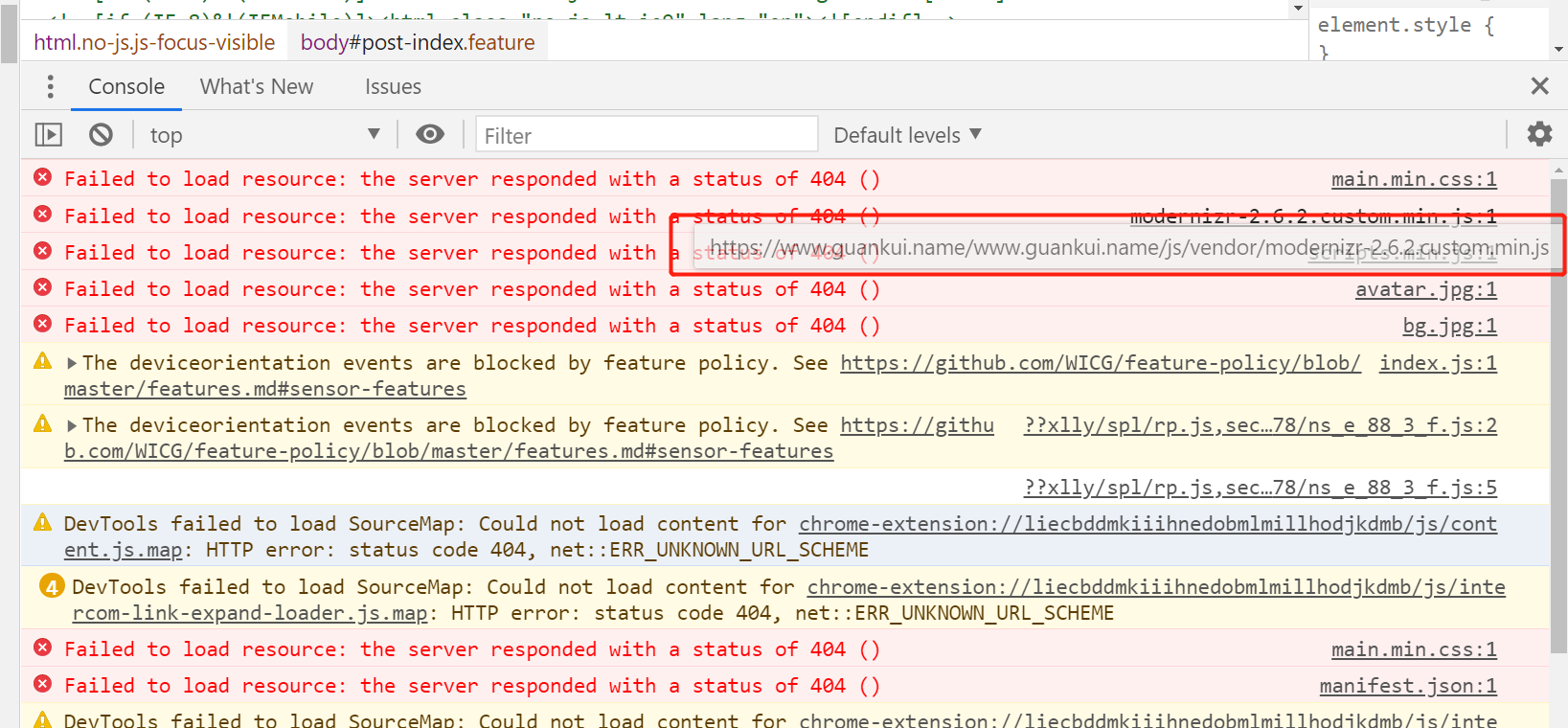Image resolution: width=1568 pixels, height=728 pixels.
Task: Click the scroll-down arrow of Styles pane
Action: 1559,49
